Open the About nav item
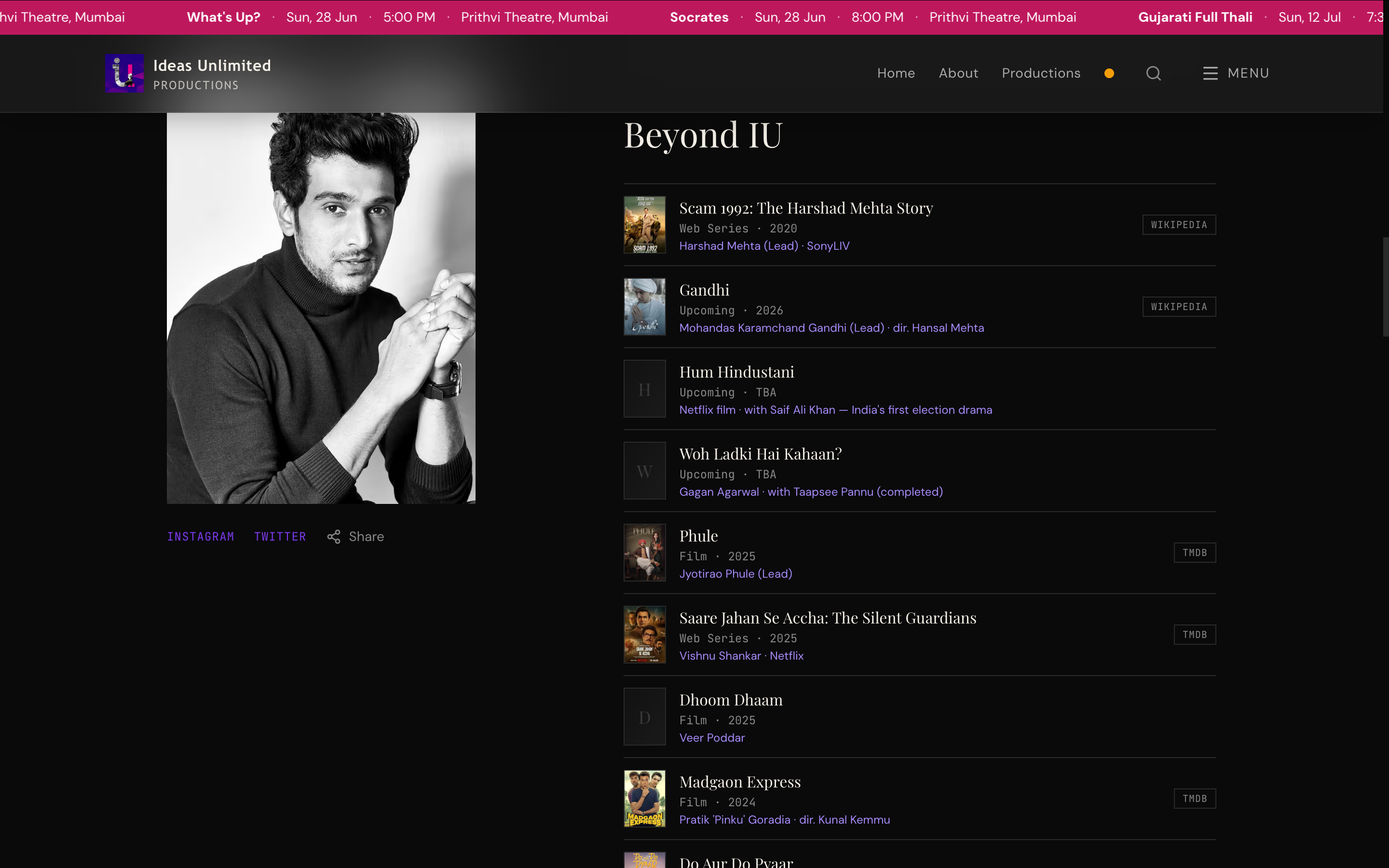This screenshot has width=1389, height=868. tap(958, 73)
